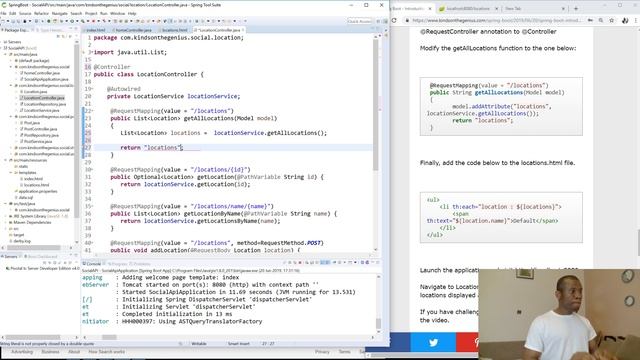The width and height of the screenshot is (640, 360).
Task: Select LocationService.java in Package Explorer
Action: pyautogui.click(x=41, y=110)
